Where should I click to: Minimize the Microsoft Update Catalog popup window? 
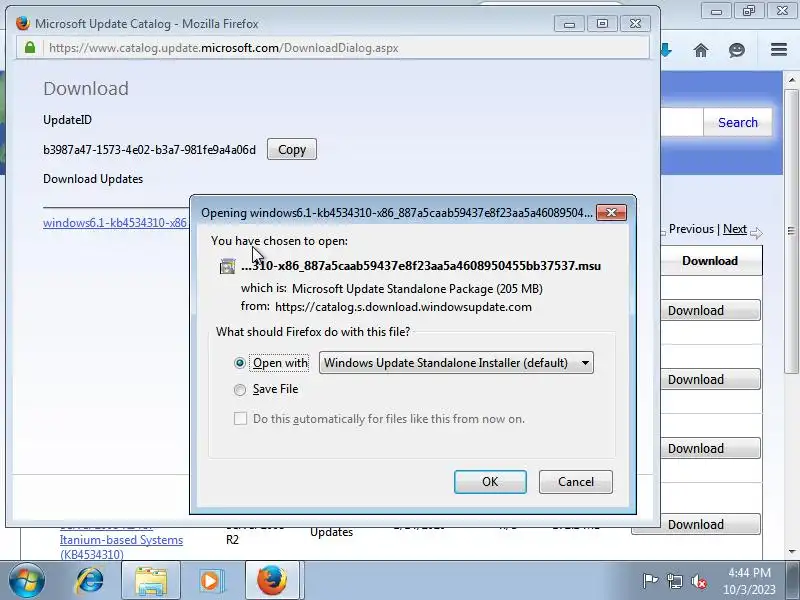tap(569, 23)
